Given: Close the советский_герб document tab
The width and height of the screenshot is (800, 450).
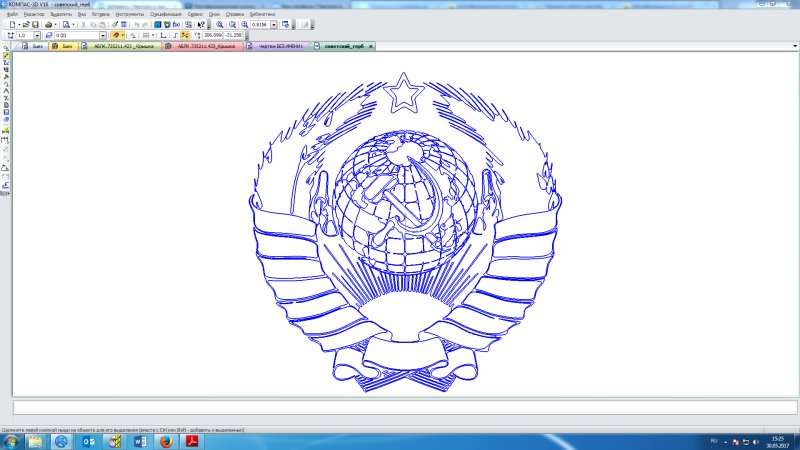Looking at the screenshot, I should [371, 47].
